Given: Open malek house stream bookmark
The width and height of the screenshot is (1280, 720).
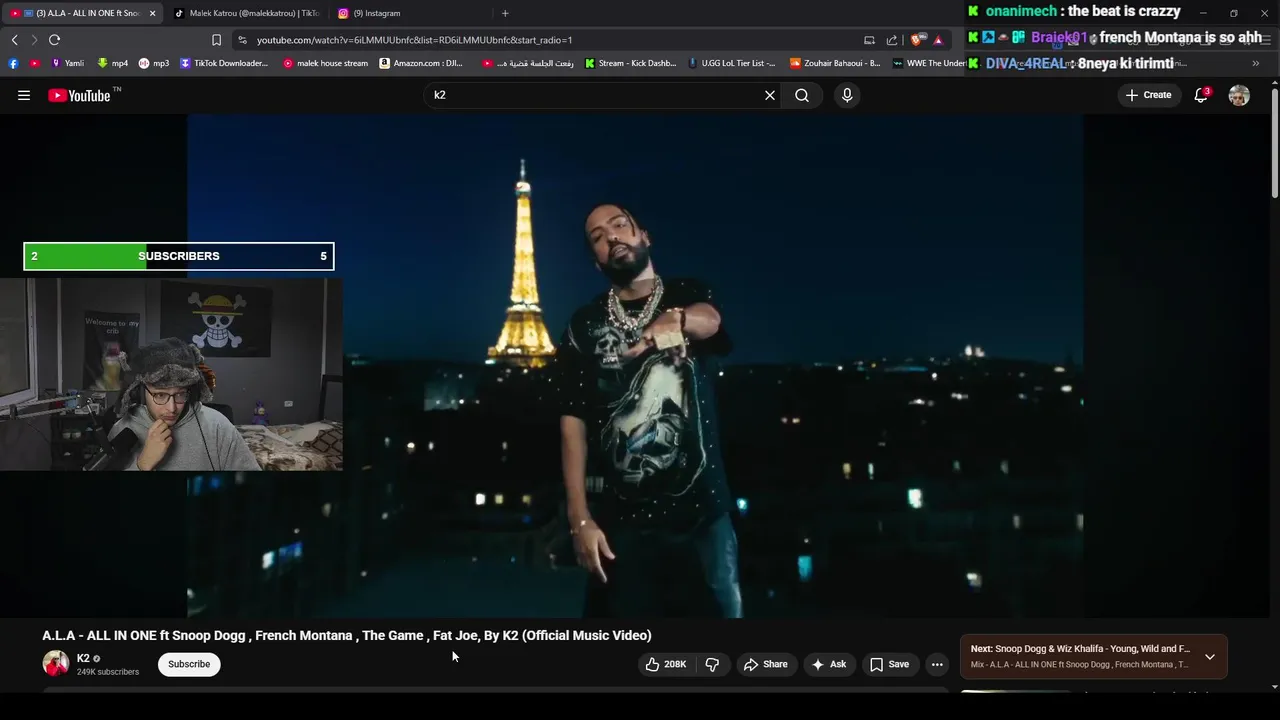Looking at the screenshot, I should click(326, 63).
